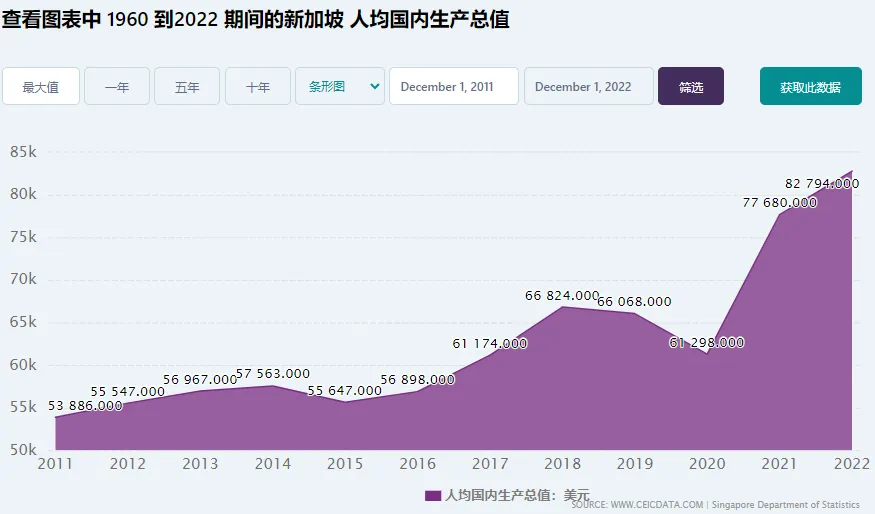The image size is (875, 514).
Task: Click the 最大值 range button
Action: 41,87
